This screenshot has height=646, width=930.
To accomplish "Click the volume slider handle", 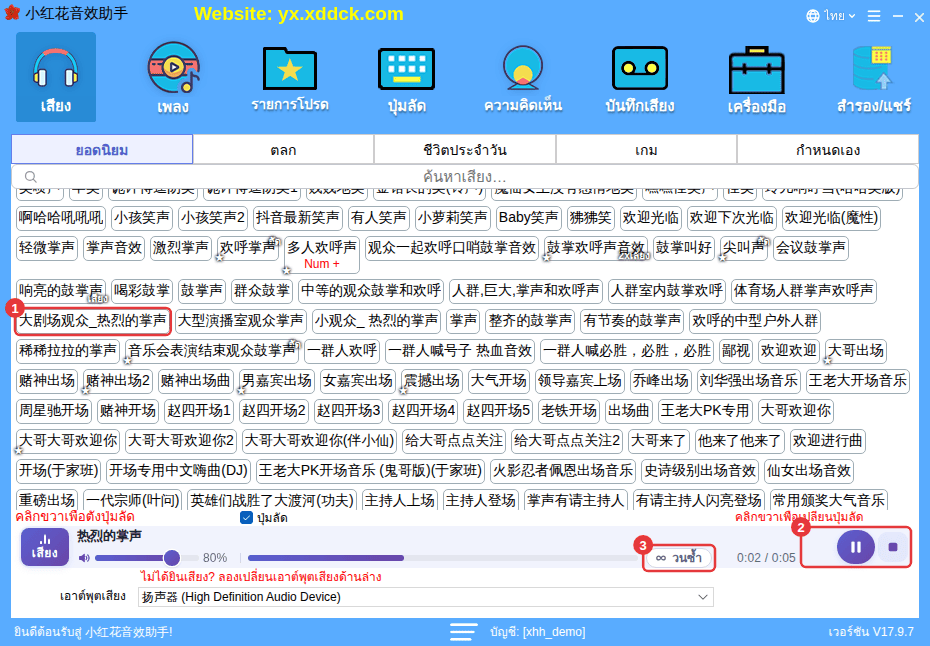I will [172, 558].
